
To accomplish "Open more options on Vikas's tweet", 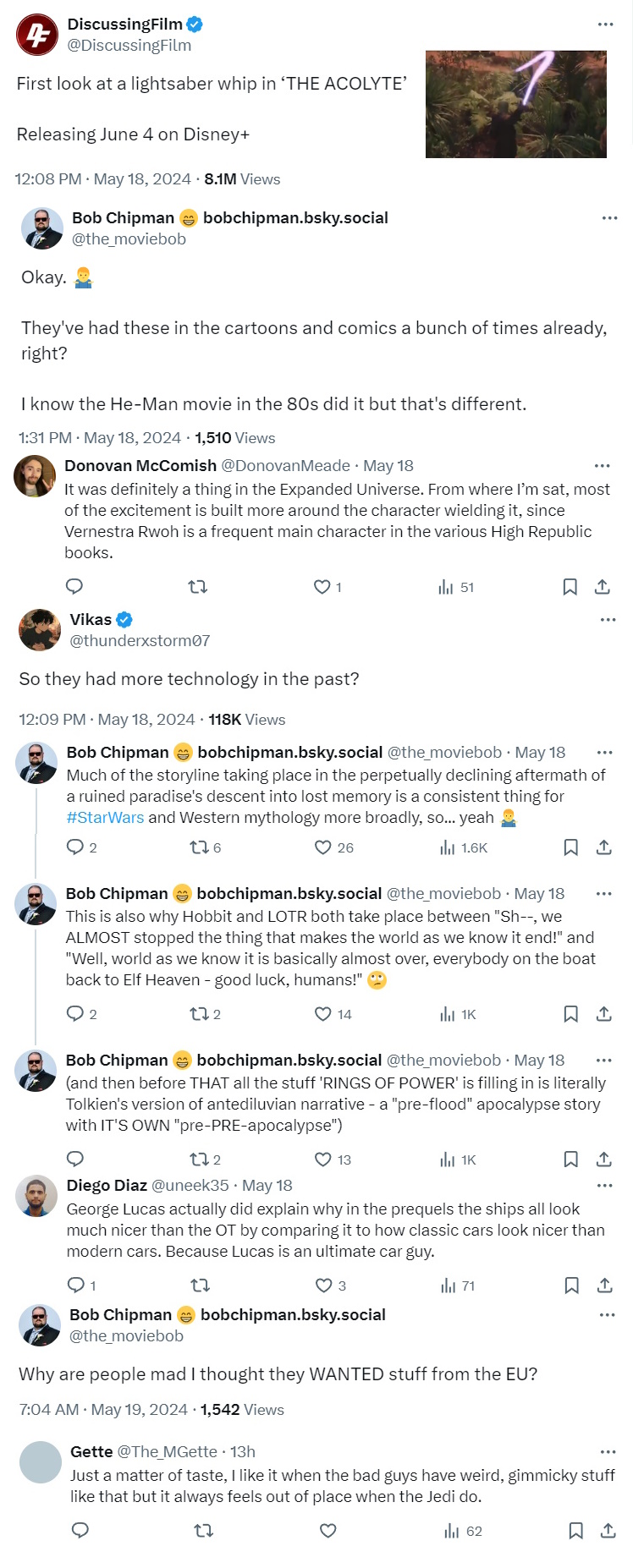I will pyautogui.click(x=608, y=620).
